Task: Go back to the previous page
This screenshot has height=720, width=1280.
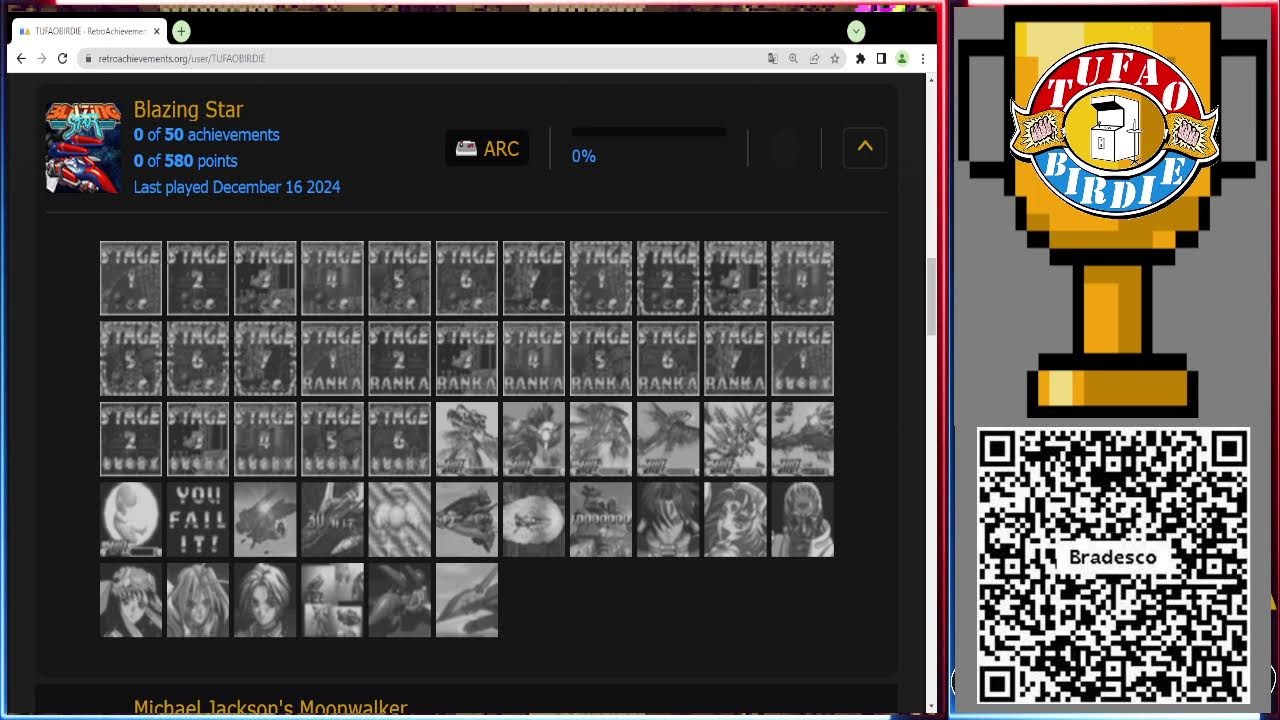Action: (21, 59)
